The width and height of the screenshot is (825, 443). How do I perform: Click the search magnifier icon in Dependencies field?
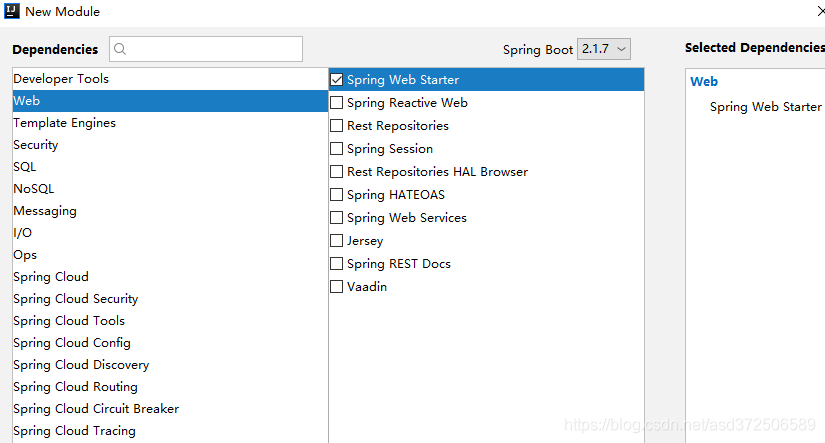[120, 49]
